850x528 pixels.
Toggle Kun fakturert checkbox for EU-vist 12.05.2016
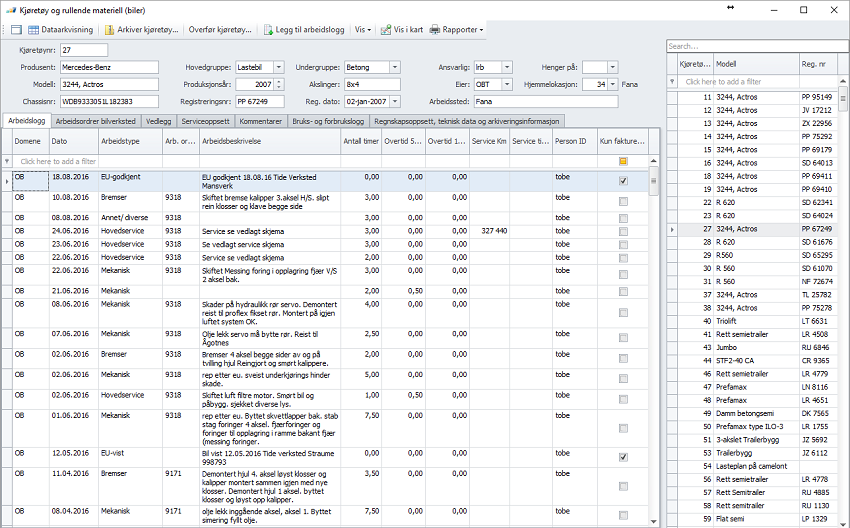pos(623,457)
